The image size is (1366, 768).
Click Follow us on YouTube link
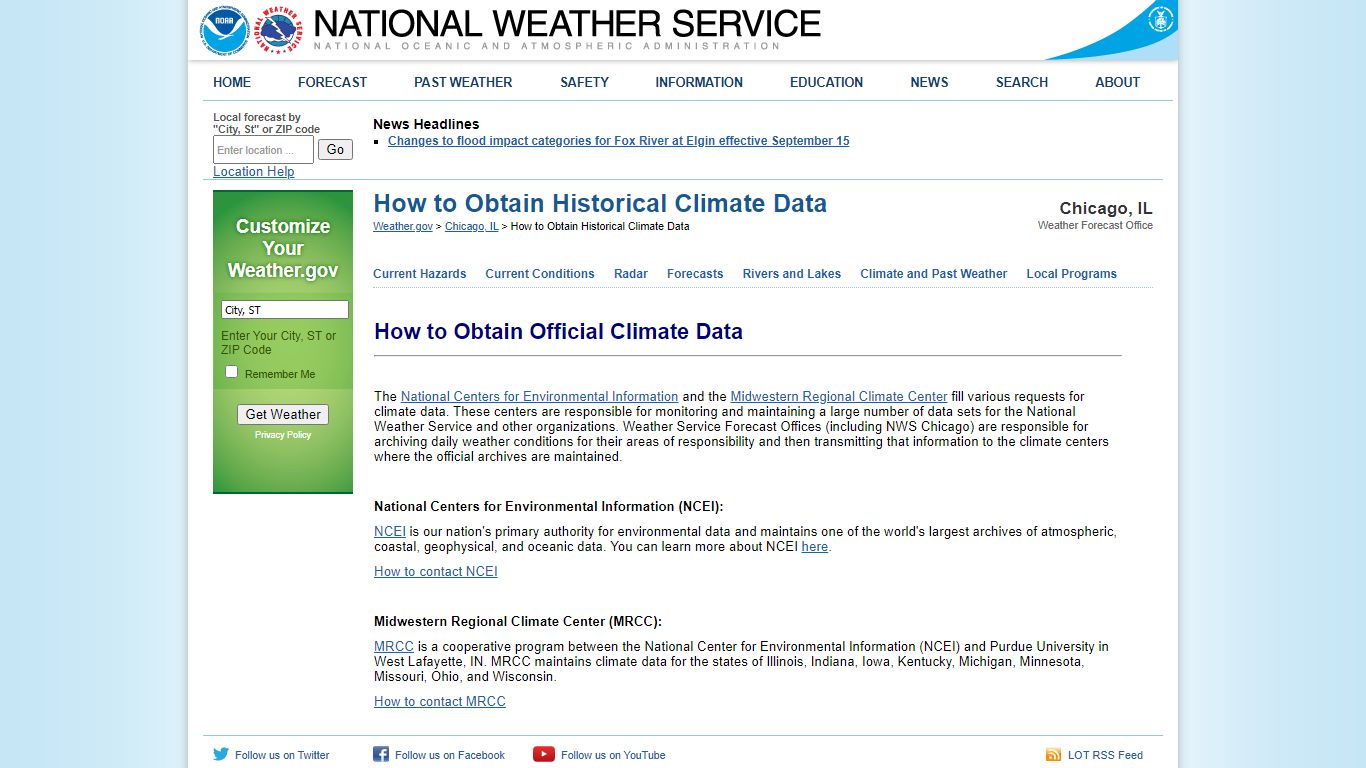click(613, 755)
